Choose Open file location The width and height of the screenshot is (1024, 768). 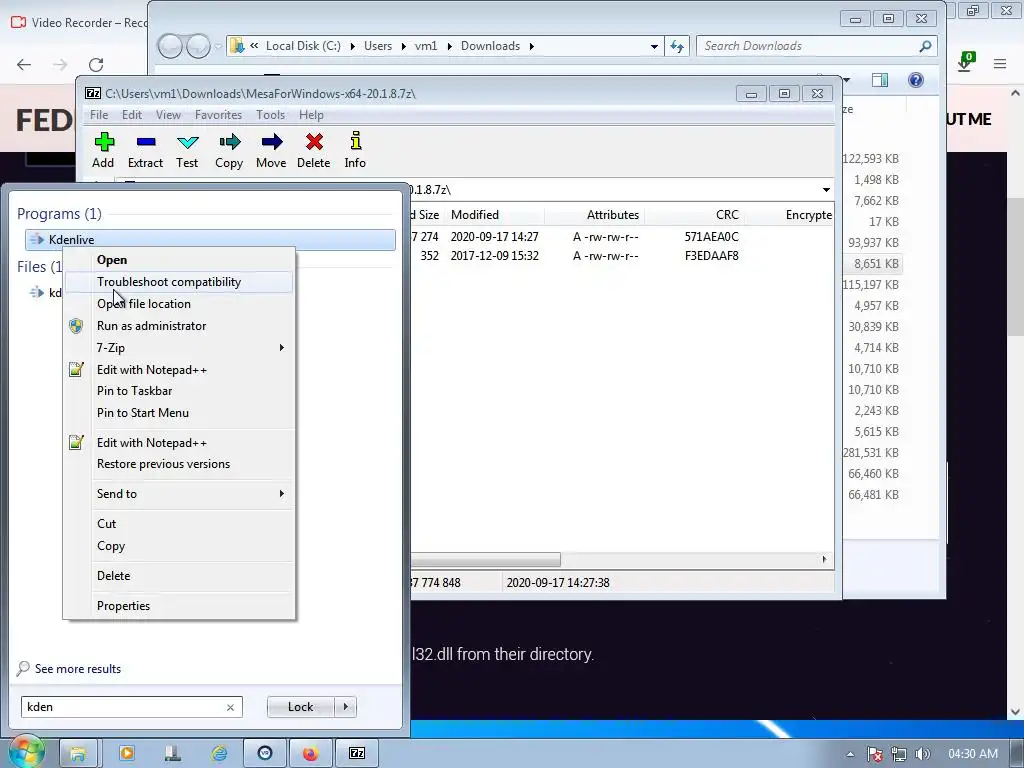[179, 304]
